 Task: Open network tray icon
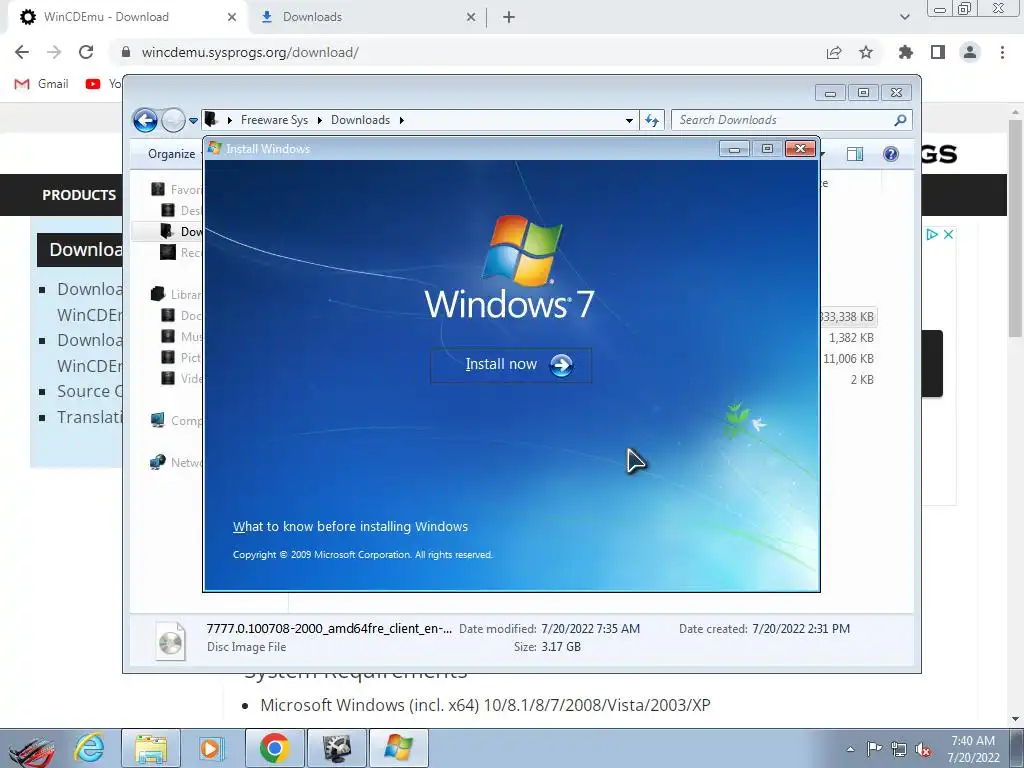(x=899, y=749)
